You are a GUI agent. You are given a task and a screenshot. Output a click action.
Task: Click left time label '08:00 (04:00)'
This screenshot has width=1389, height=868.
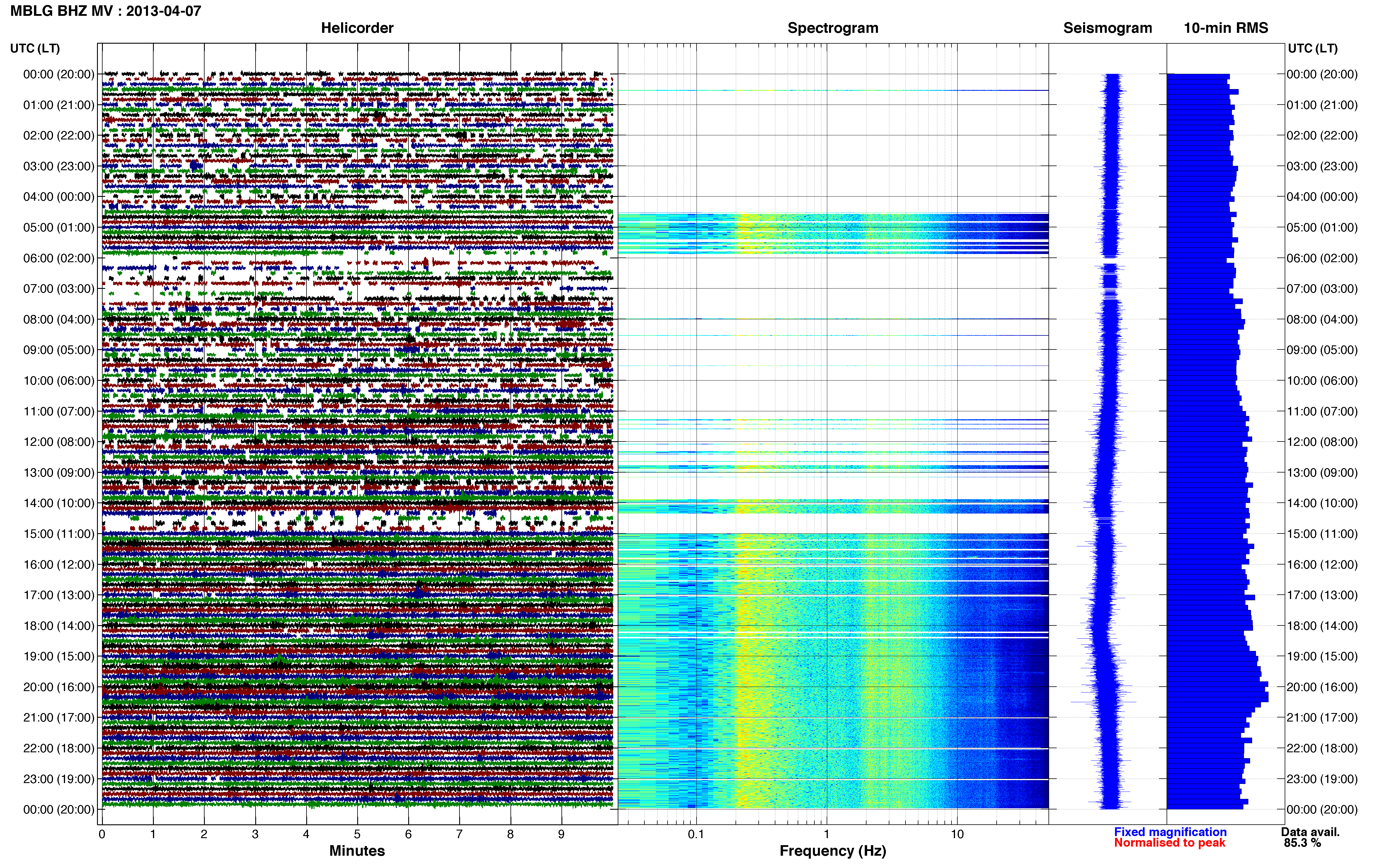coord(59,319)
